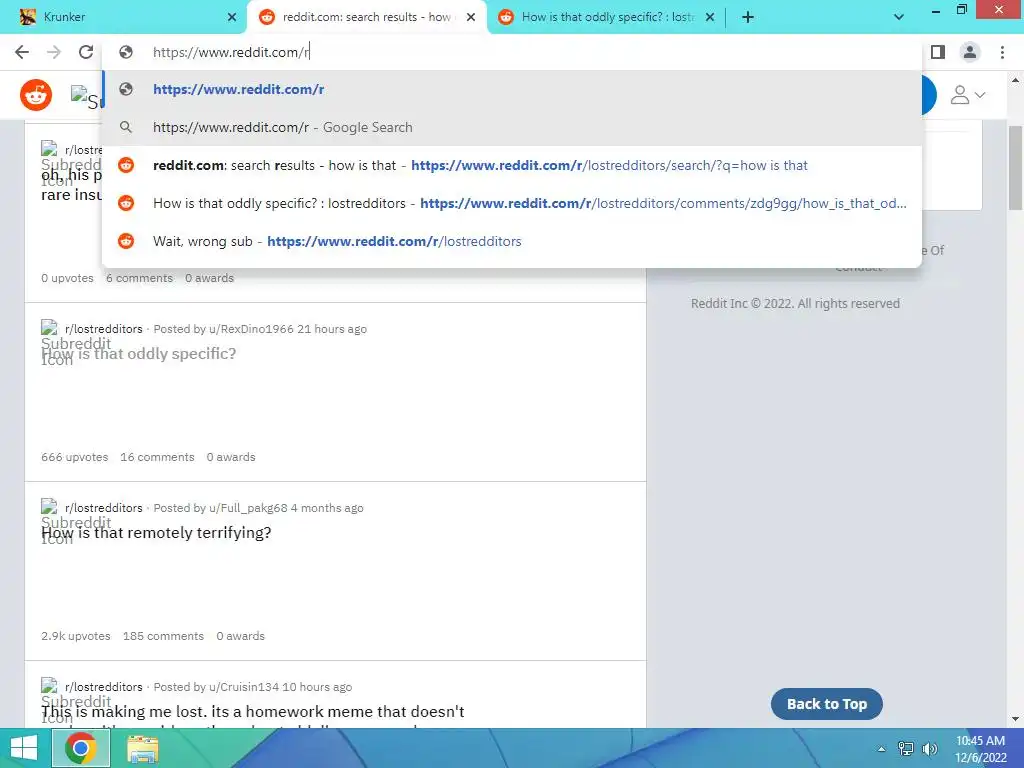The width and height of the screenshot is (1024, 768).
Task: Click the '2.9k upvotes' text
Action: [76, 636]
